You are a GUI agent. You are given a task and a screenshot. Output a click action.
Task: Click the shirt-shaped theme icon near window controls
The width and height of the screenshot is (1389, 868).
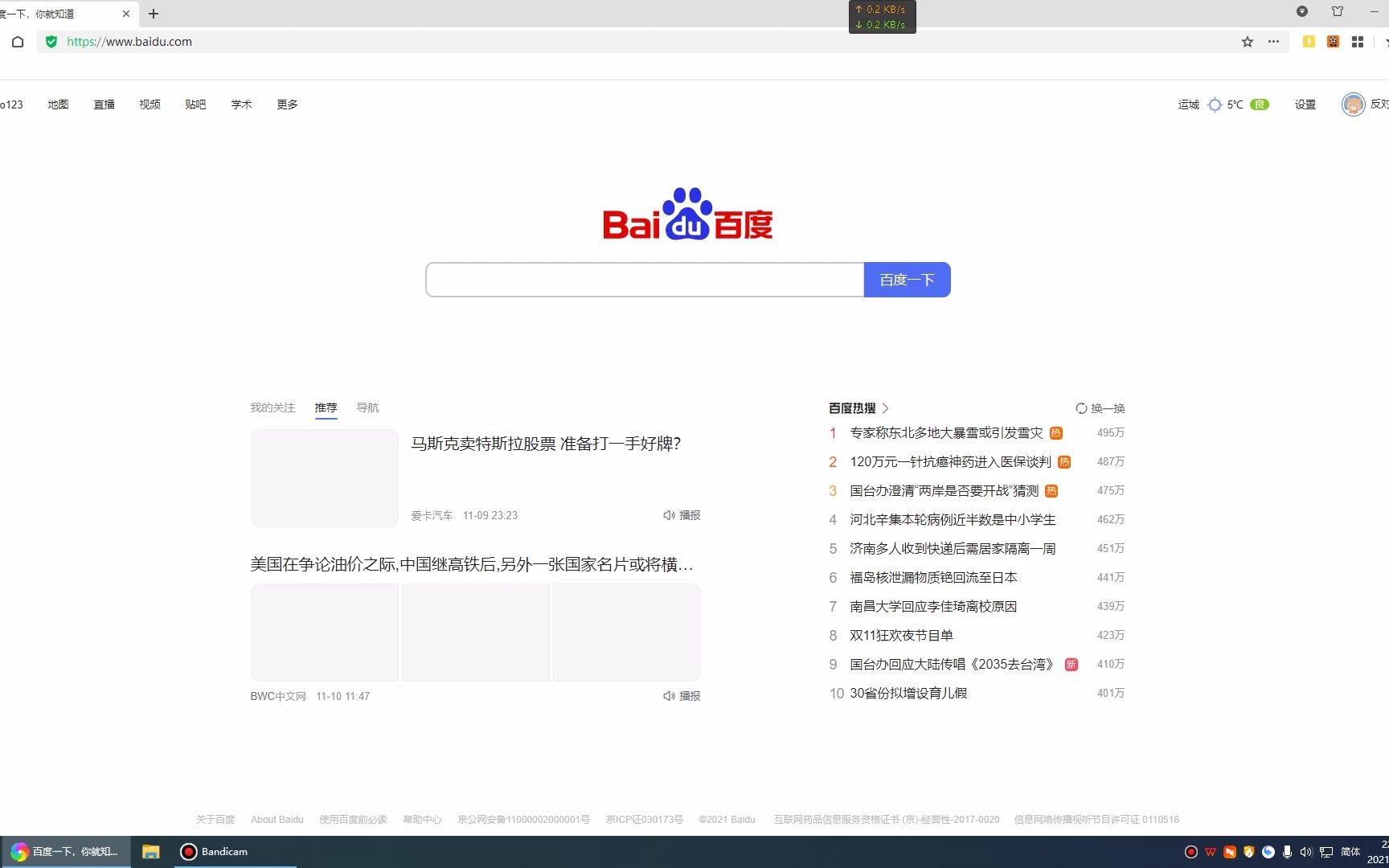pyautogui.click(x=1337, y=11)
